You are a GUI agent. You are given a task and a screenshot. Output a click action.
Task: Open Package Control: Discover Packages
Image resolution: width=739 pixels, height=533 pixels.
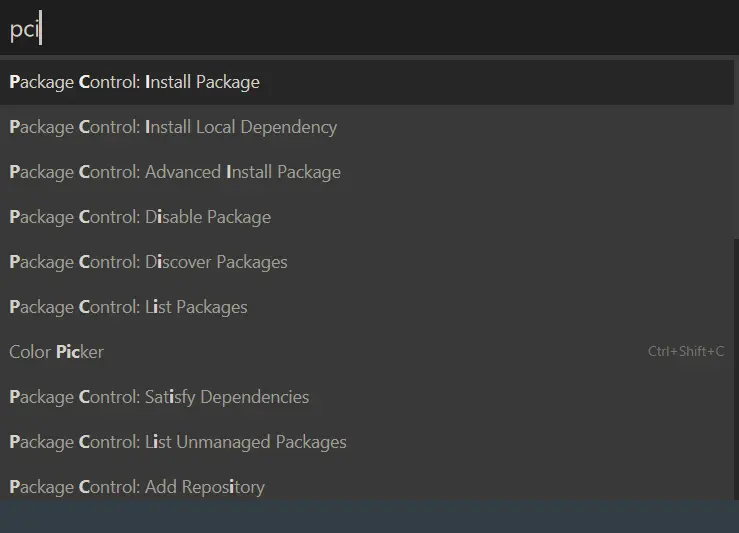coord(148,262)
